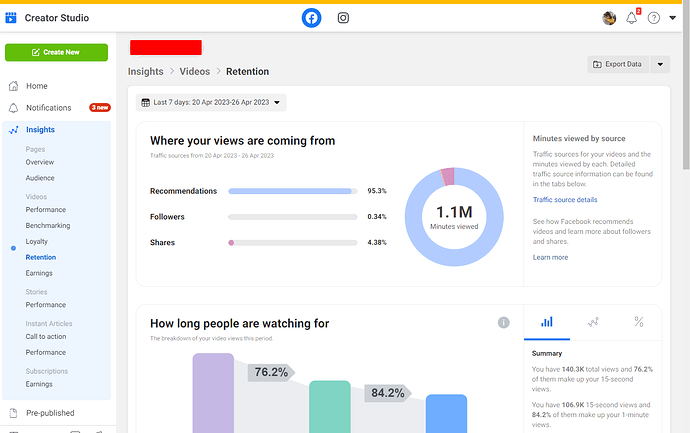Open Pre-published in the sidebar

(50, 413)
